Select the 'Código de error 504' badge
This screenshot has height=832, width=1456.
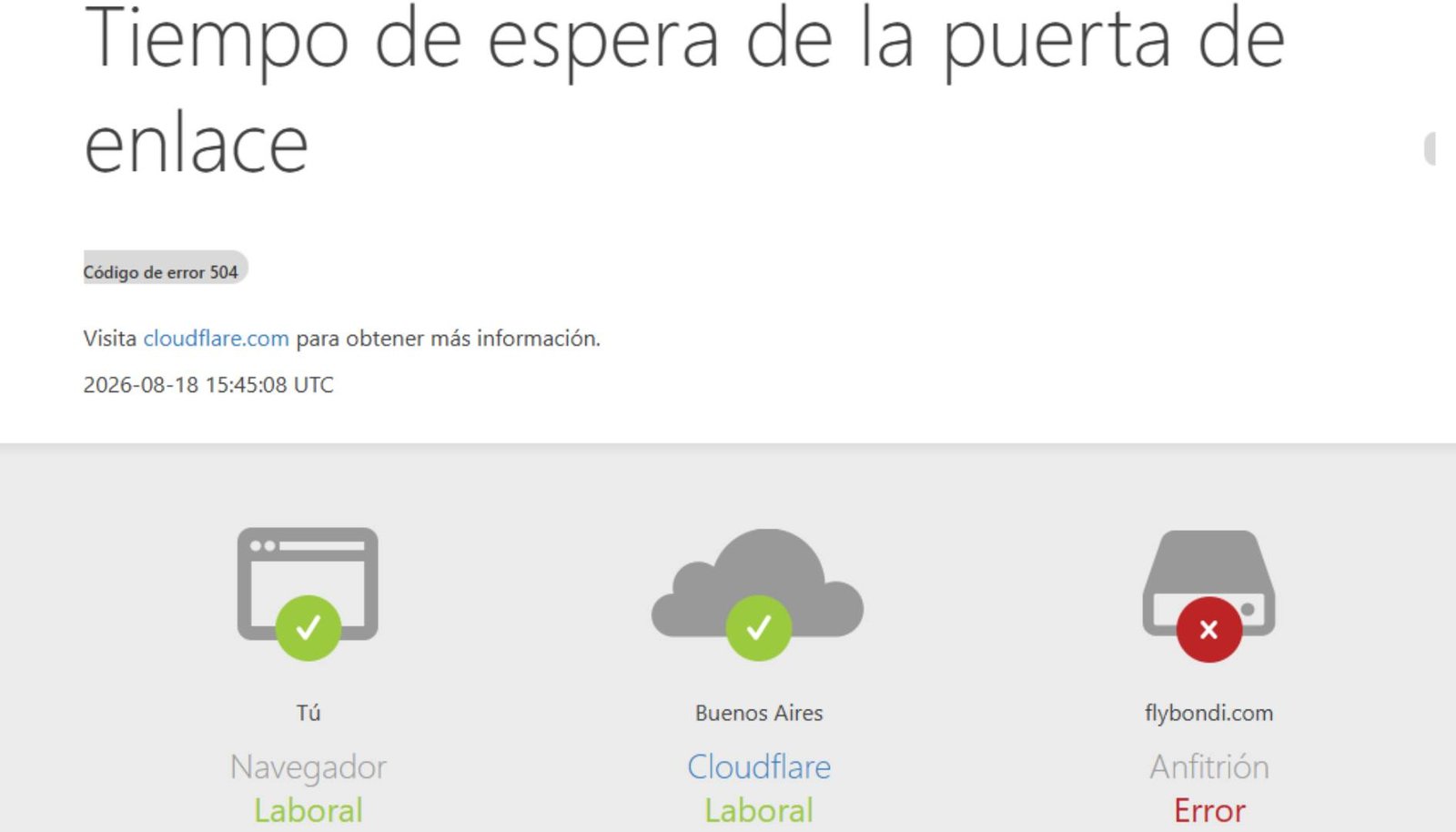click(165, 269)
